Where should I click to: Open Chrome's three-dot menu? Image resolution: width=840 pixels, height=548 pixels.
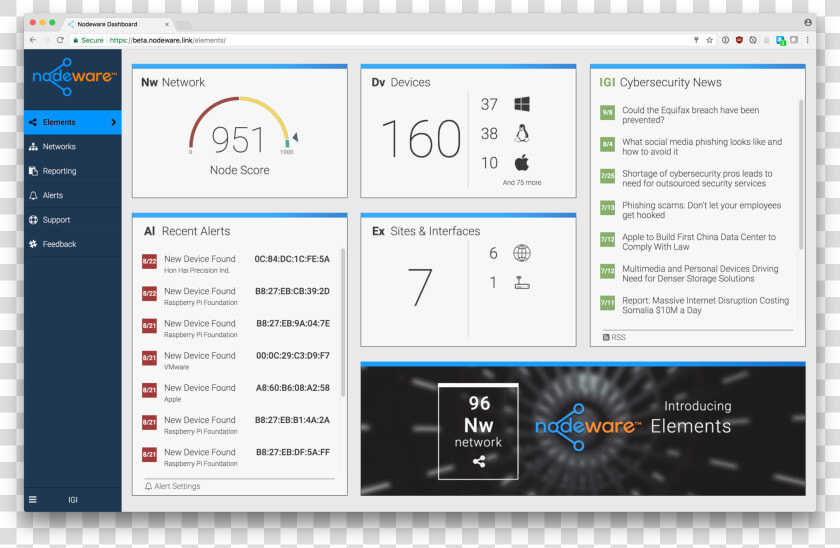807,40
